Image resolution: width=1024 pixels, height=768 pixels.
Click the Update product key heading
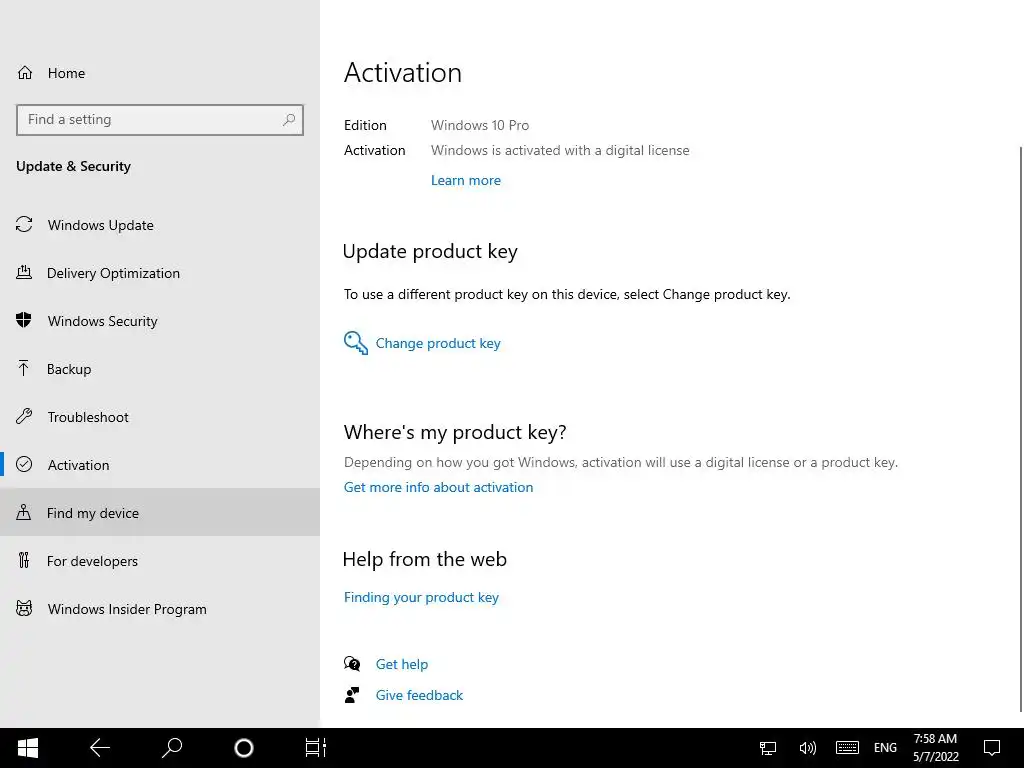click(x=430, y=251)
